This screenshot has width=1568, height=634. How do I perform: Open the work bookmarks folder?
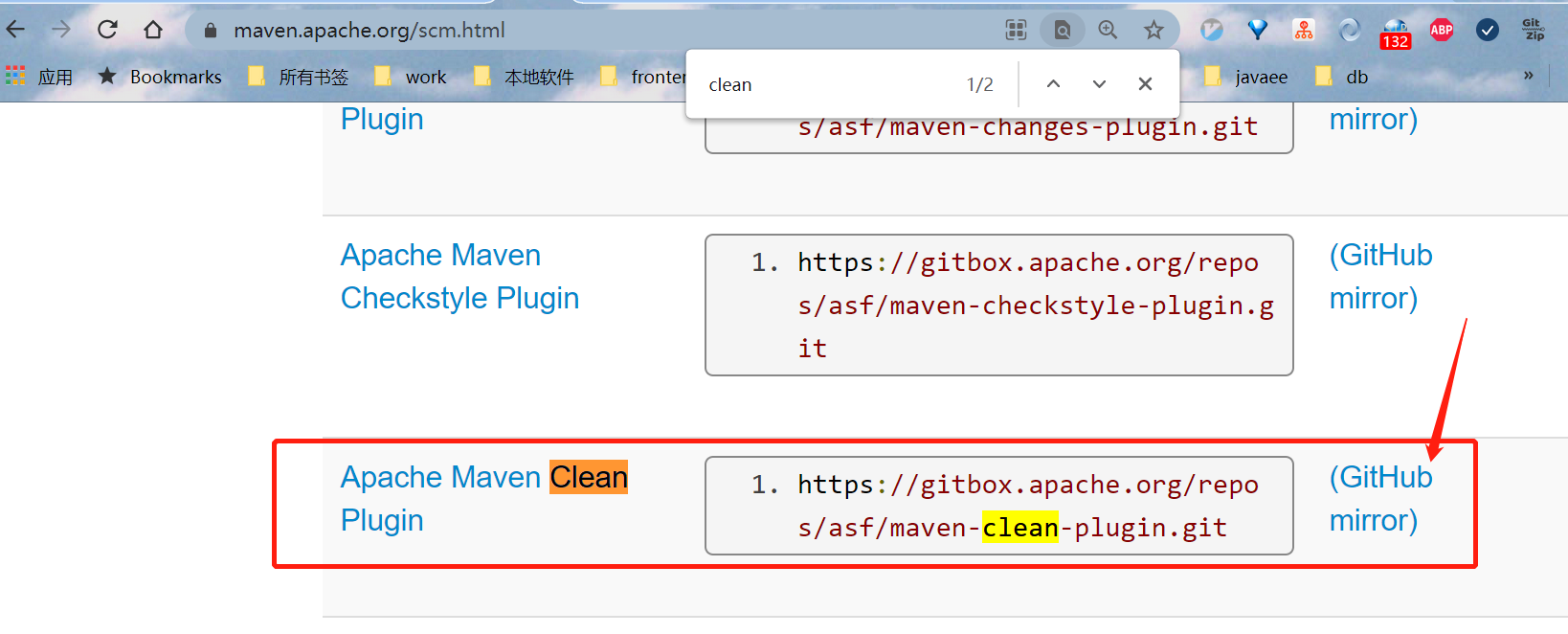(x=411, y=77)
